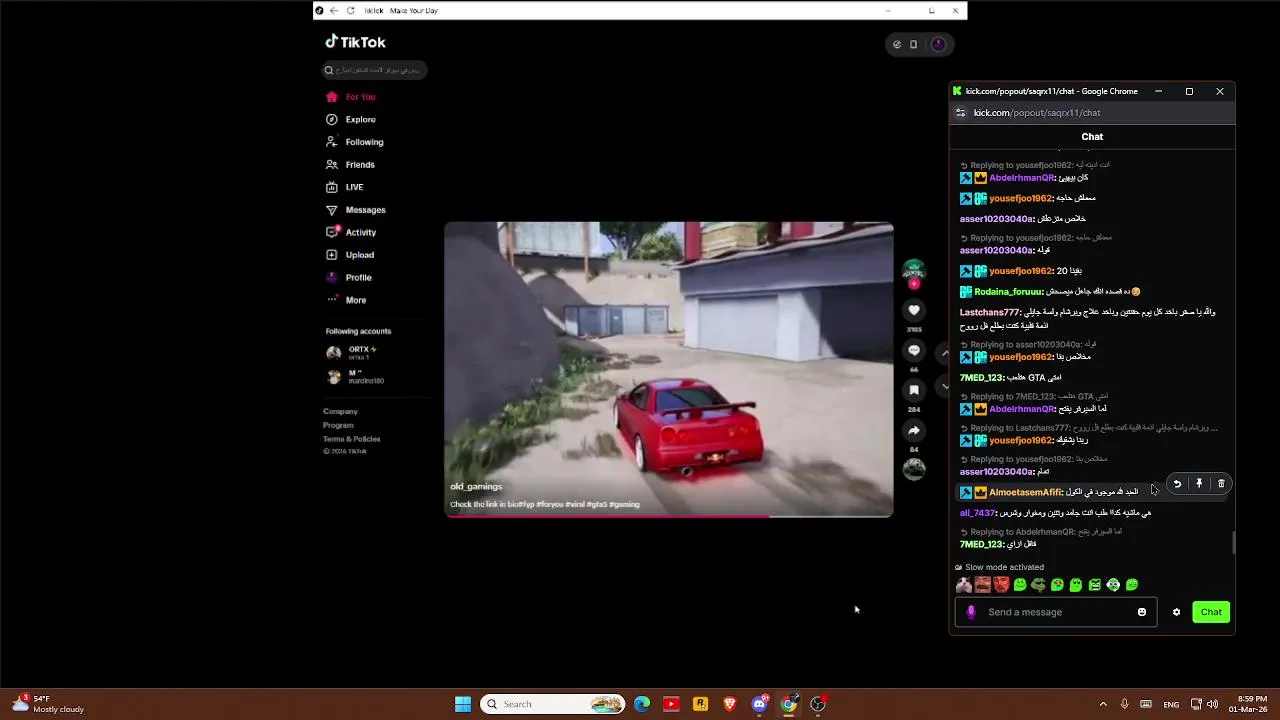
Task: Click the video creator avatar above like
Action: pos(914,270)
